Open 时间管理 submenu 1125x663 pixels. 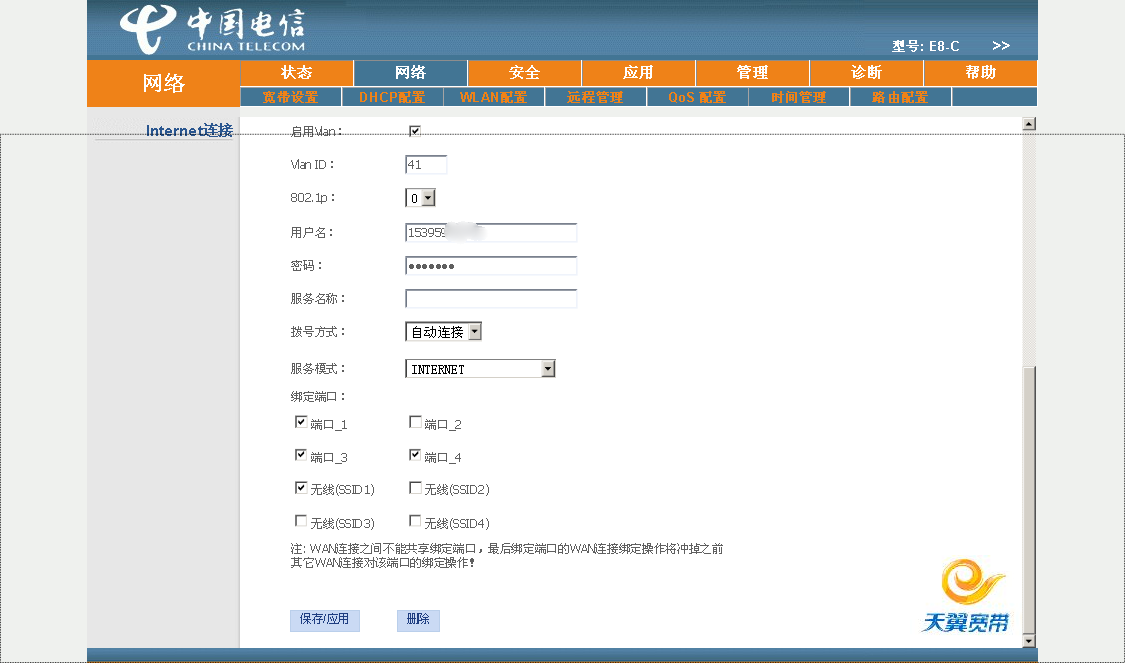coord(799,97)
